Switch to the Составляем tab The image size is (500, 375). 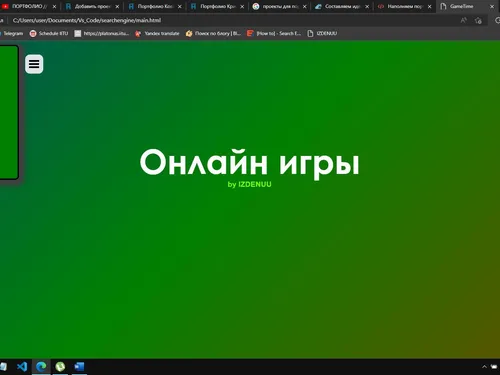pyautogui.click(x=342, y=6)
